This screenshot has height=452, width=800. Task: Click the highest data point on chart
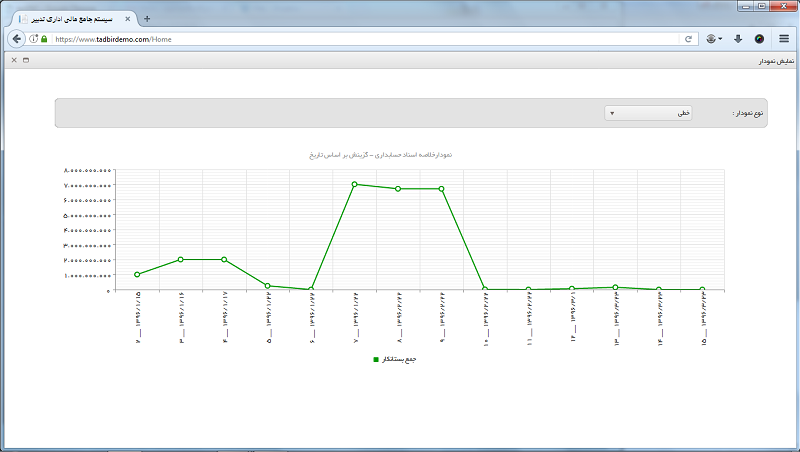(355, 184)
